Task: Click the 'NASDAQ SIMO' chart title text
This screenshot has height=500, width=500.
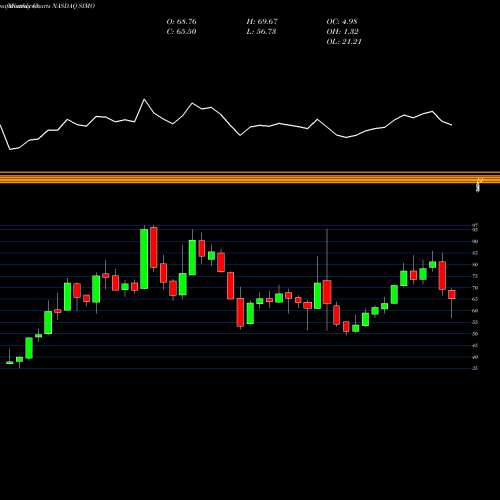Action: click(x=74, y=6)
